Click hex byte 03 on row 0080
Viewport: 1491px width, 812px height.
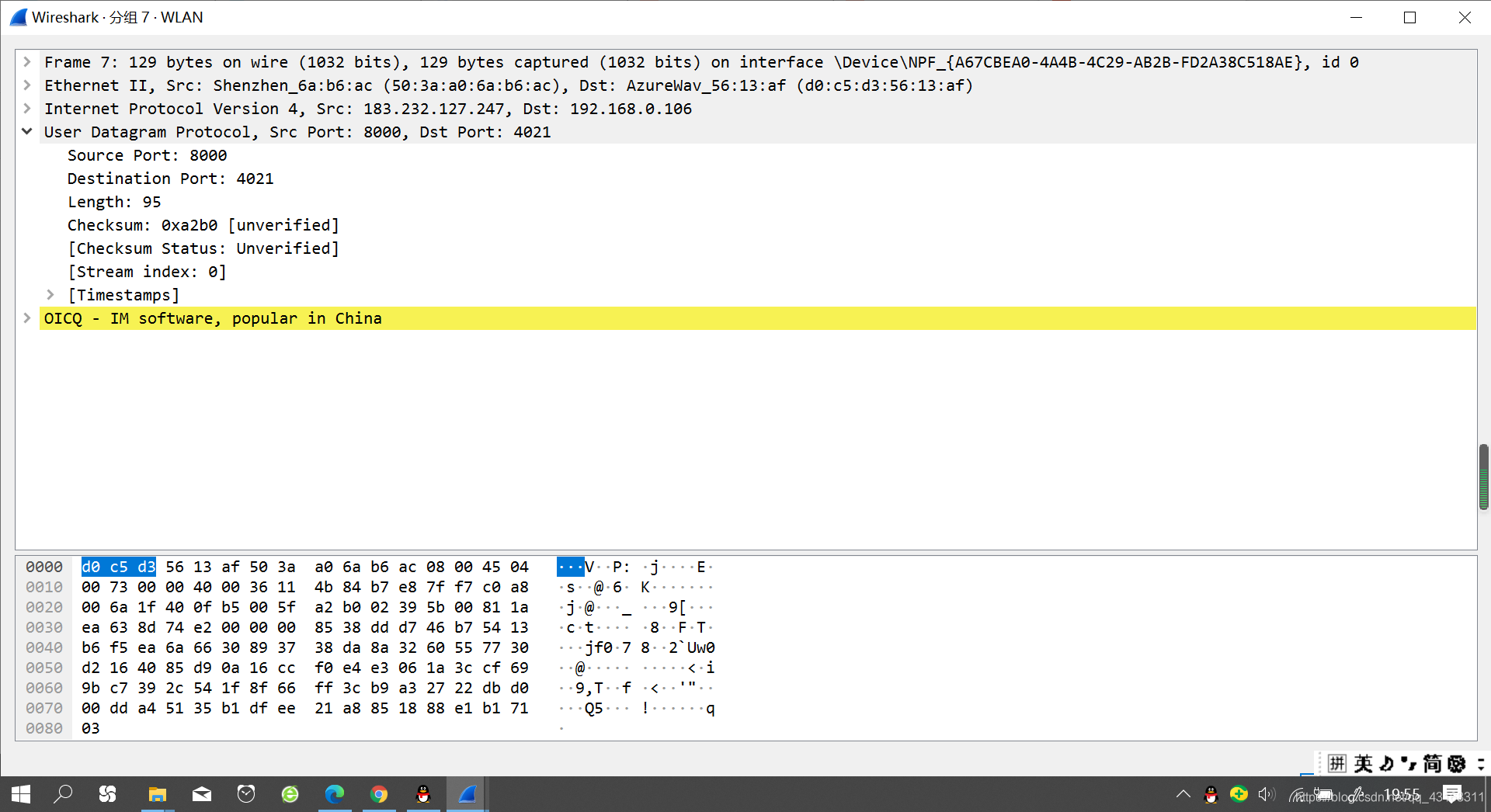click(x=91, y=728)
